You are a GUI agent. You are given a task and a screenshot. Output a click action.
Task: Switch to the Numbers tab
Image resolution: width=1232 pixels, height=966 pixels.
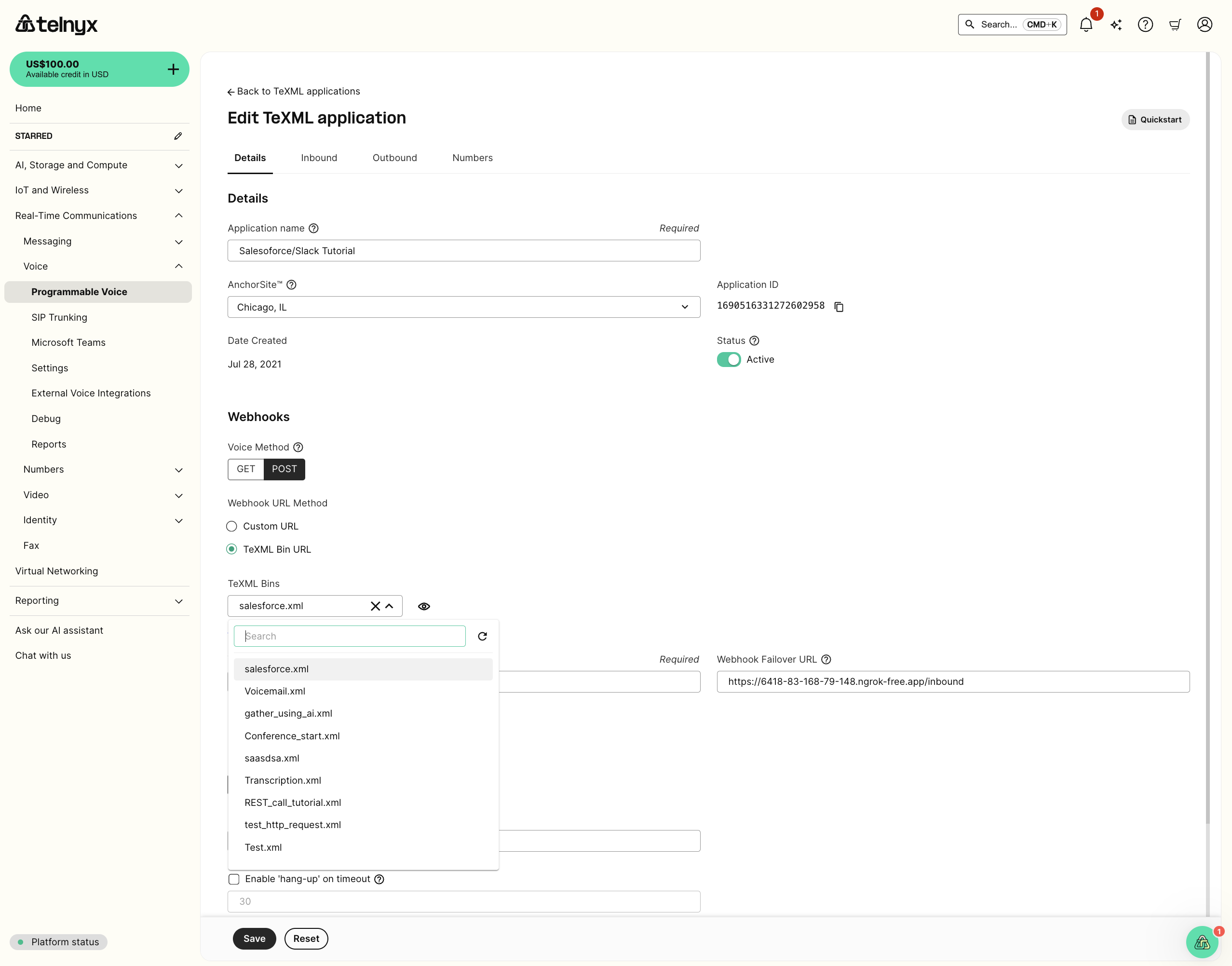[472, 158]
